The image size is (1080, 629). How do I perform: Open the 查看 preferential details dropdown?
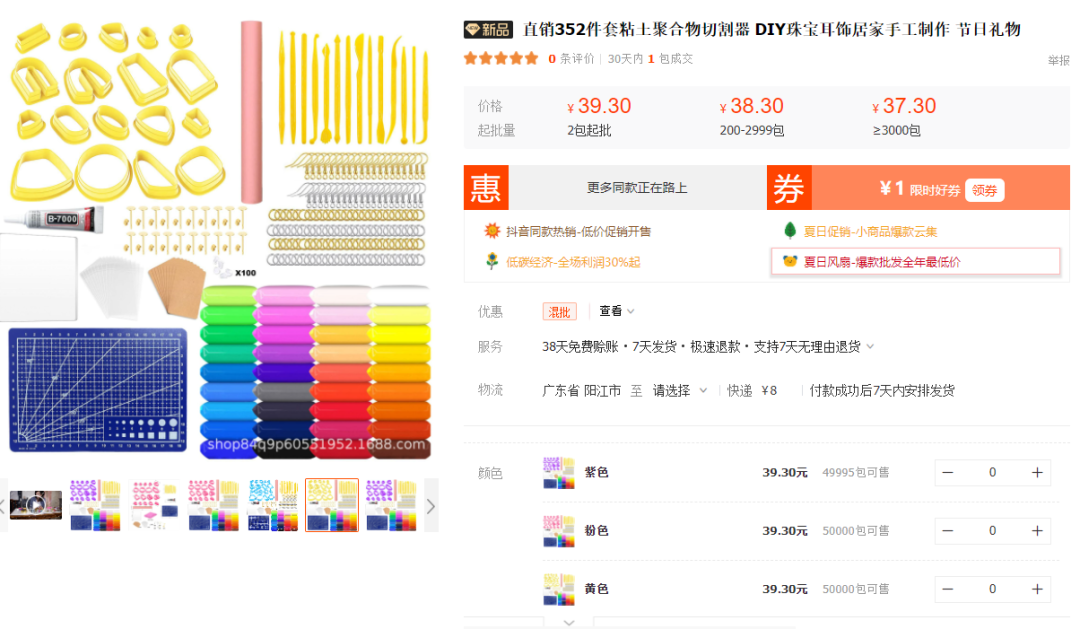(613, 311)
